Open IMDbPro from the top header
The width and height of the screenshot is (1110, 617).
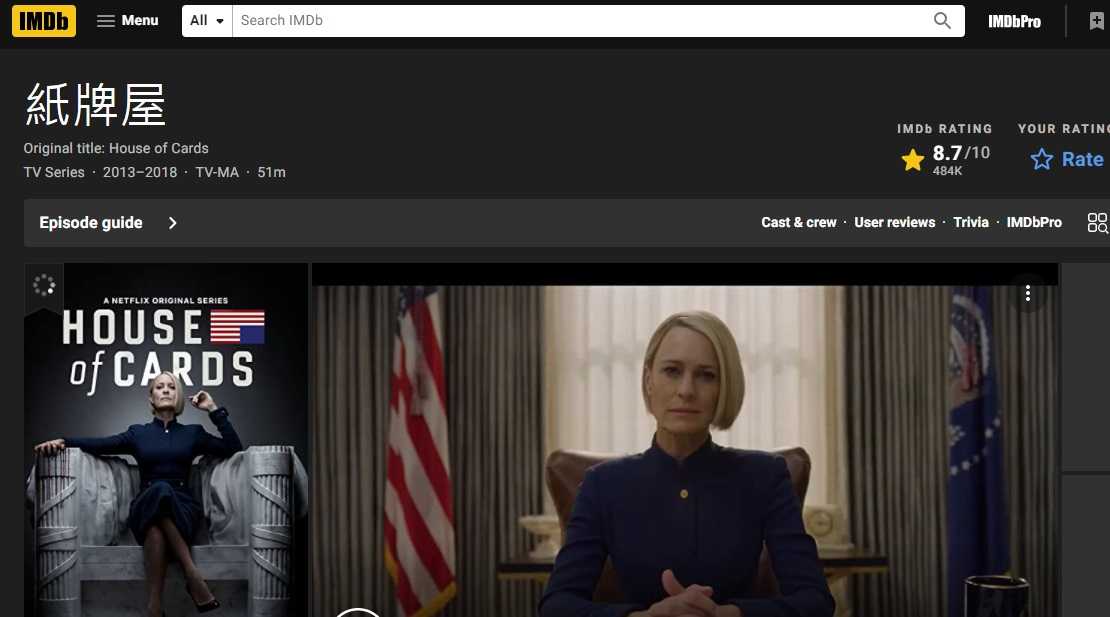1014,21
